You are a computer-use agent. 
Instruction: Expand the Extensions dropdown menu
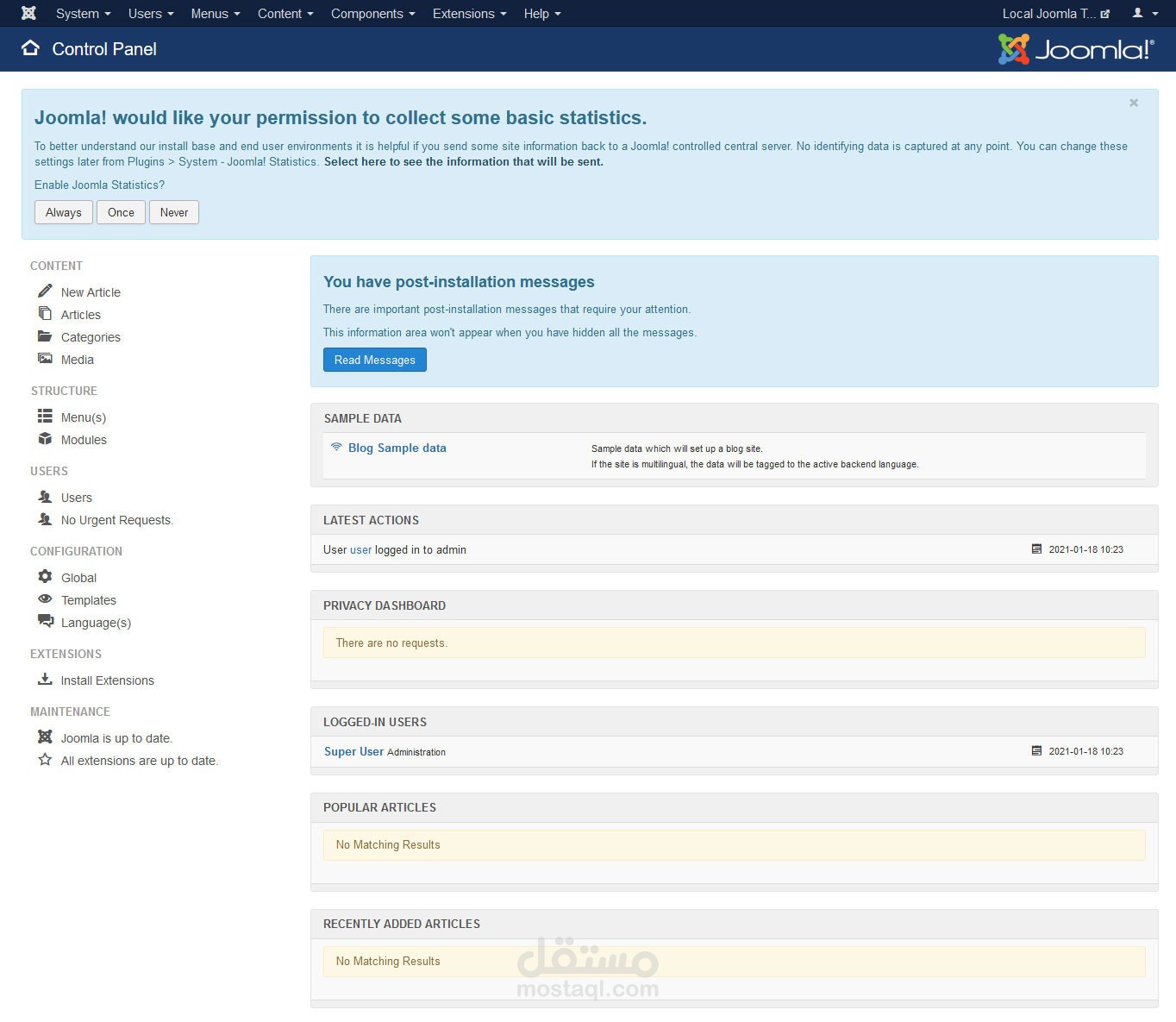(x=469, y=14)
